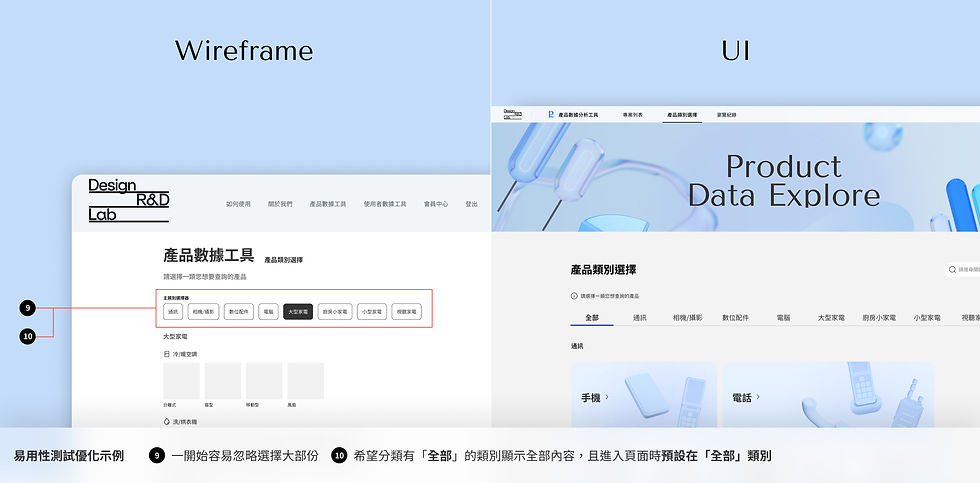Click the Design R&D Lab logo in wireframe
980x483 pixels.
129,200
